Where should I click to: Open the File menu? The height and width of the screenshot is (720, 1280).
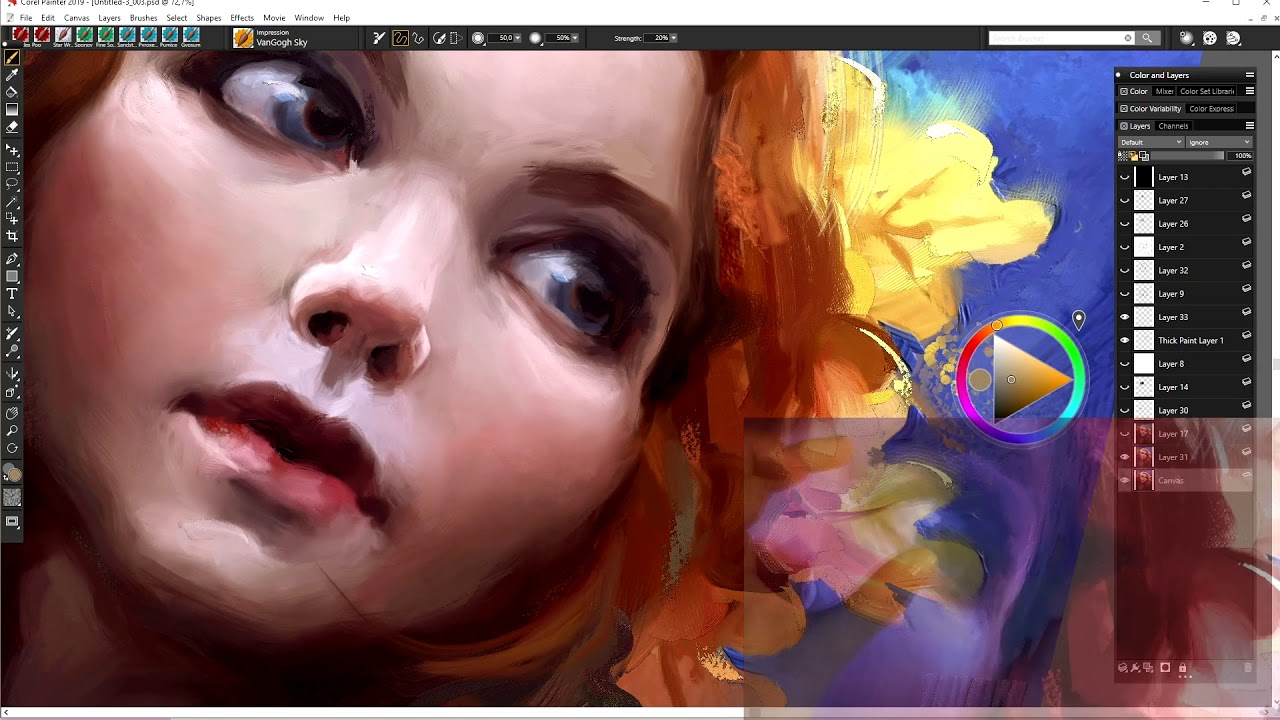point(26,18)
